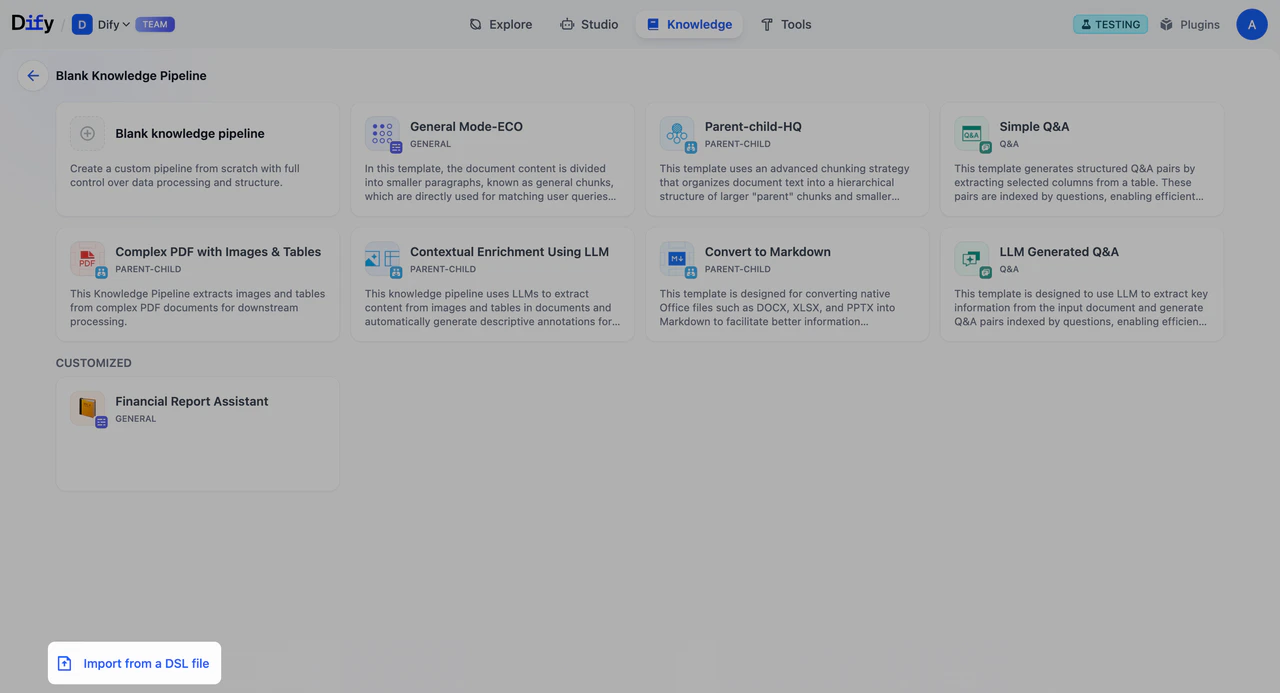Screen dimensions: 1280x693
Task: Select the Convert to Markdown title
Action: click(x=768, y=251)
